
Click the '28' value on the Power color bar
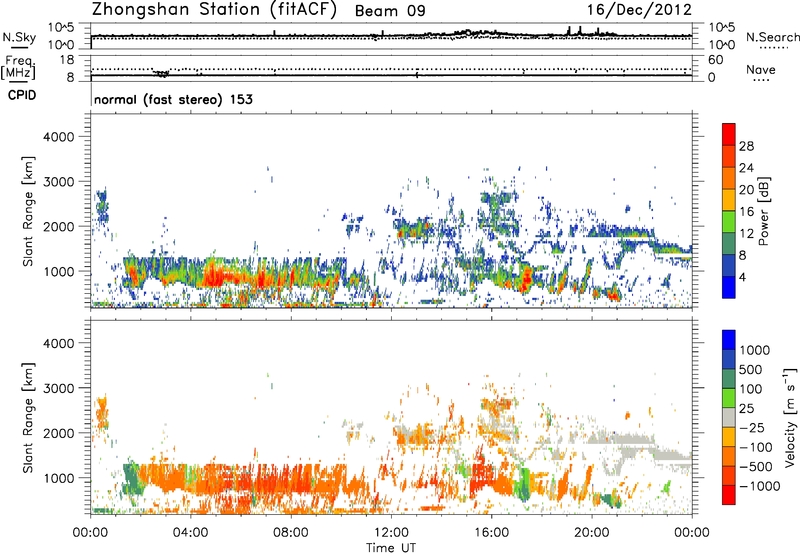point(746,146)
